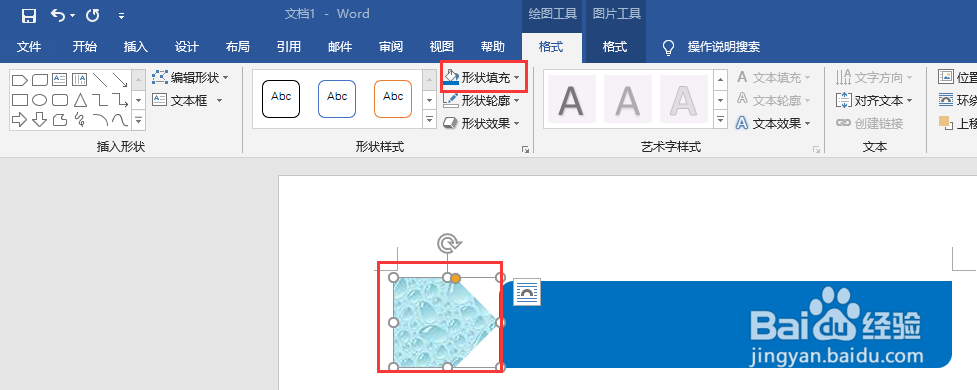Apply the first dark gray WordArt style
This screenshot has width=977, height=390.
(571, 99)
